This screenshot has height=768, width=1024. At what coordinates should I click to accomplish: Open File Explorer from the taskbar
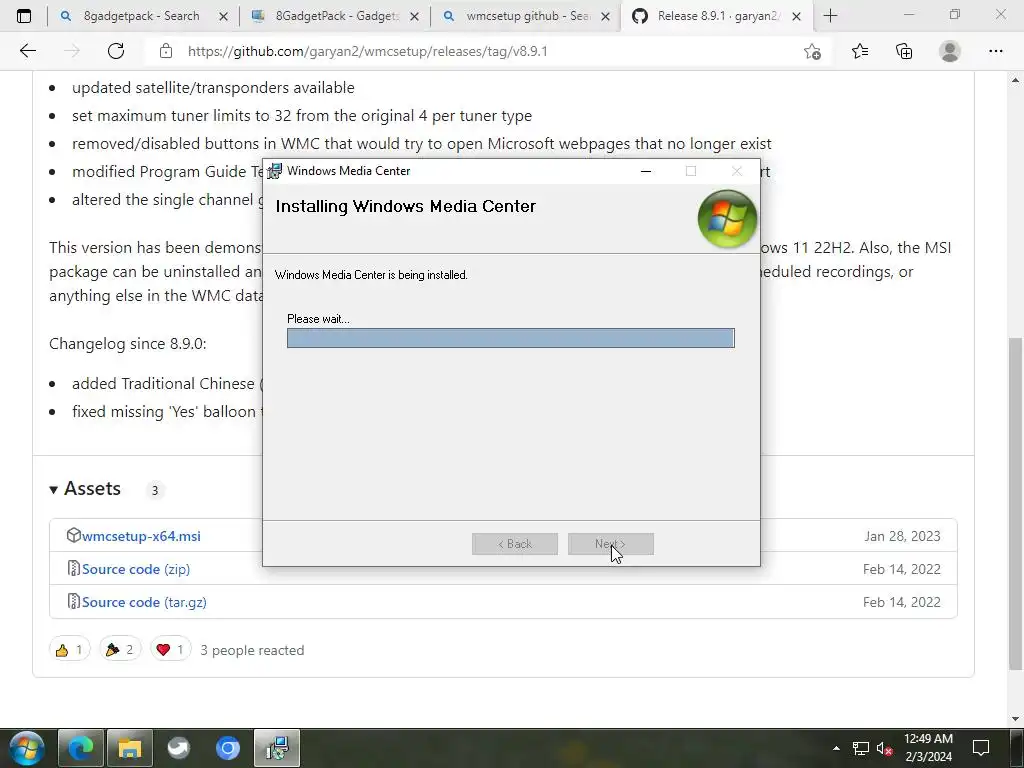130,748
